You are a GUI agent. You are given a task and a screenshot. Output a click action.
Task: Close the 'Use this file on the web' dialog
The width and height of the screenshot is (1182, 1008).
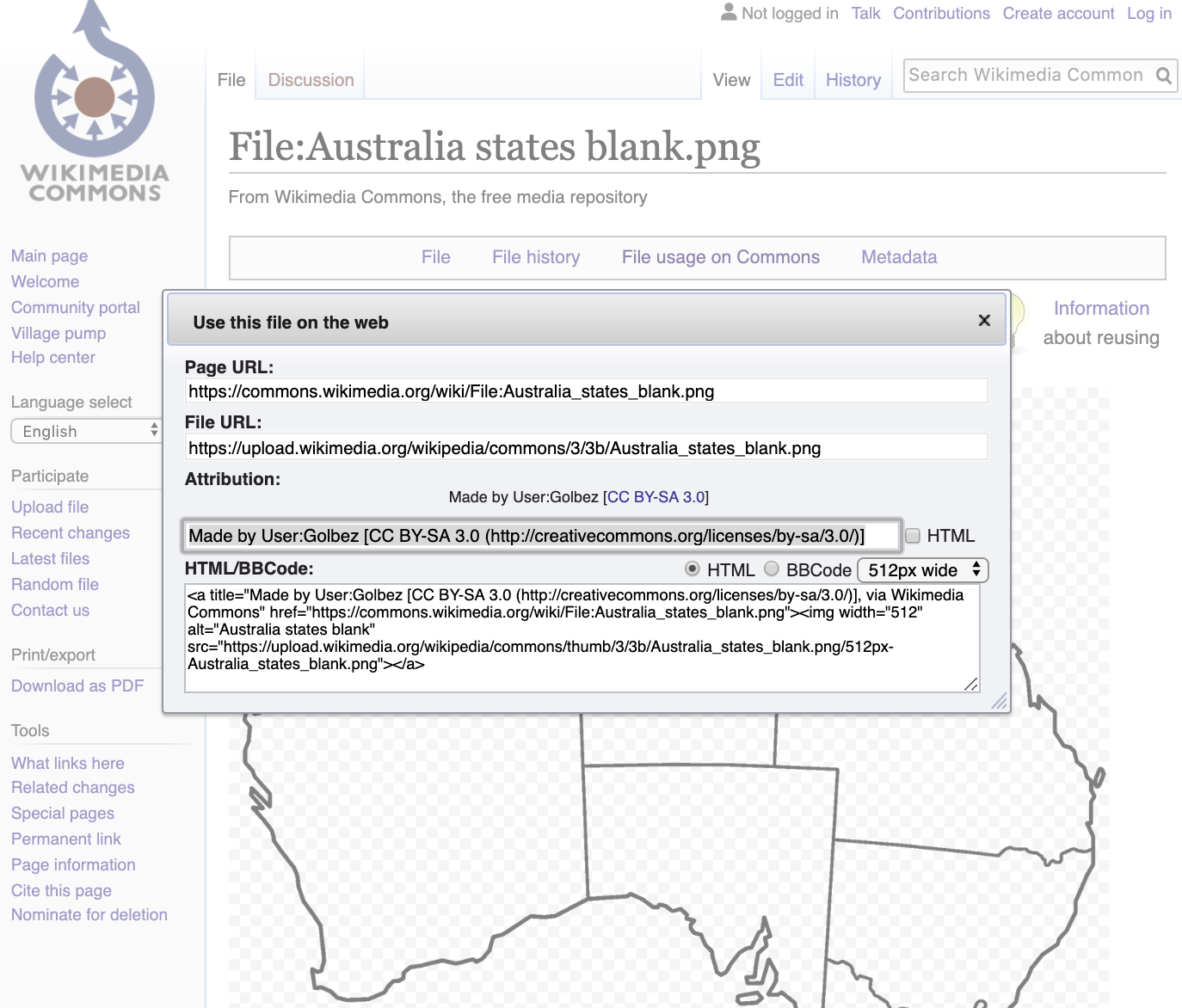pyautogui.click(x=984, y=321)
